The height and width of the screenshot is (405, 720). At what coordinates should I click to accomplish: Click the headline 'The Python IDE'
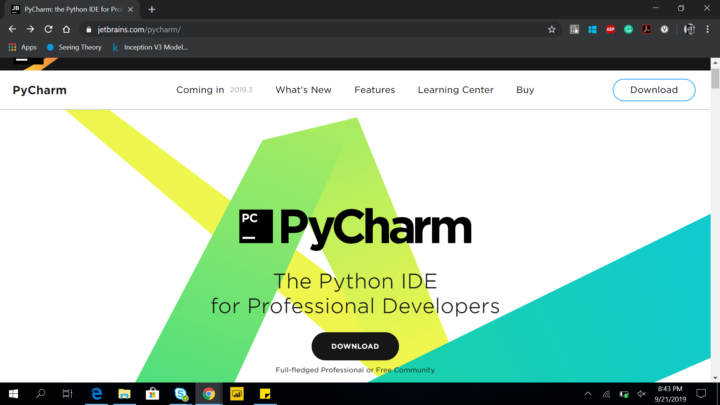click(x=355, y=281)
